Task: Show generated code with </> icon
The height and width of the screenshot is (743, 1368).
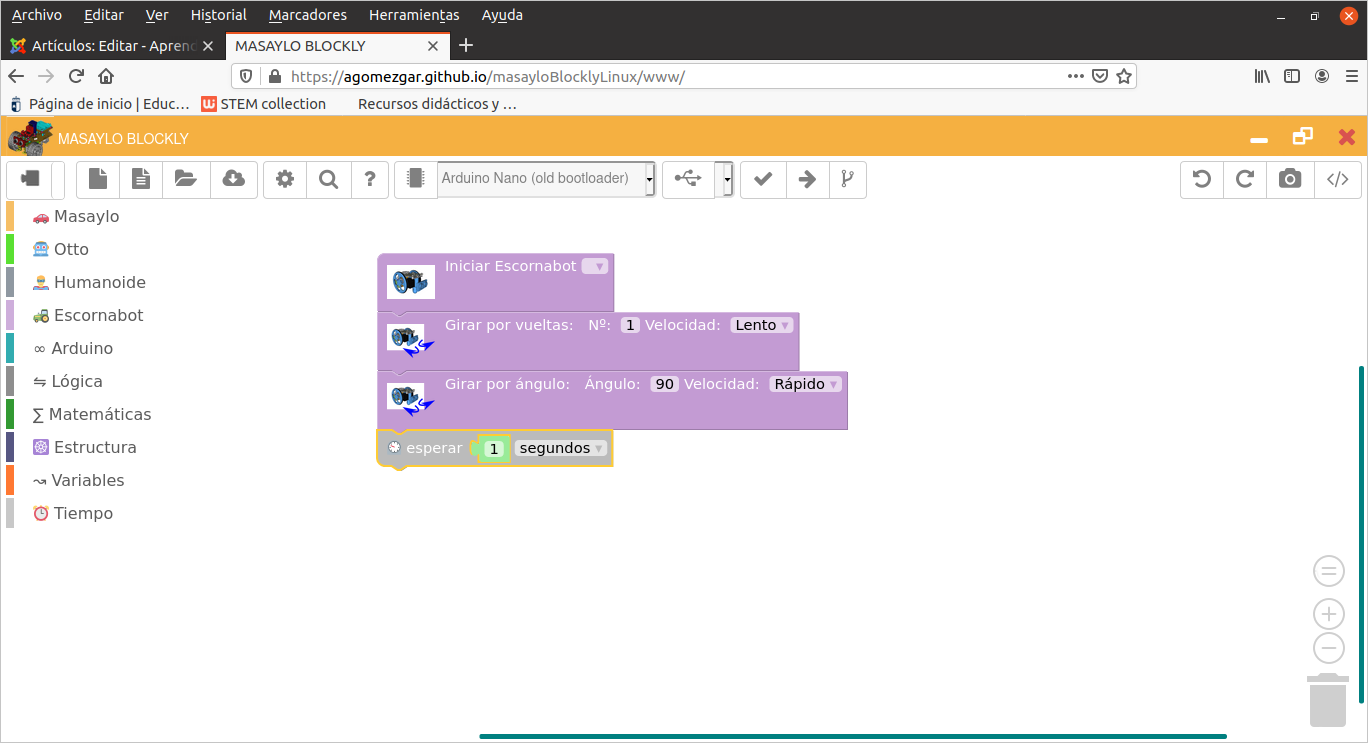Action: click(1338, 179)
